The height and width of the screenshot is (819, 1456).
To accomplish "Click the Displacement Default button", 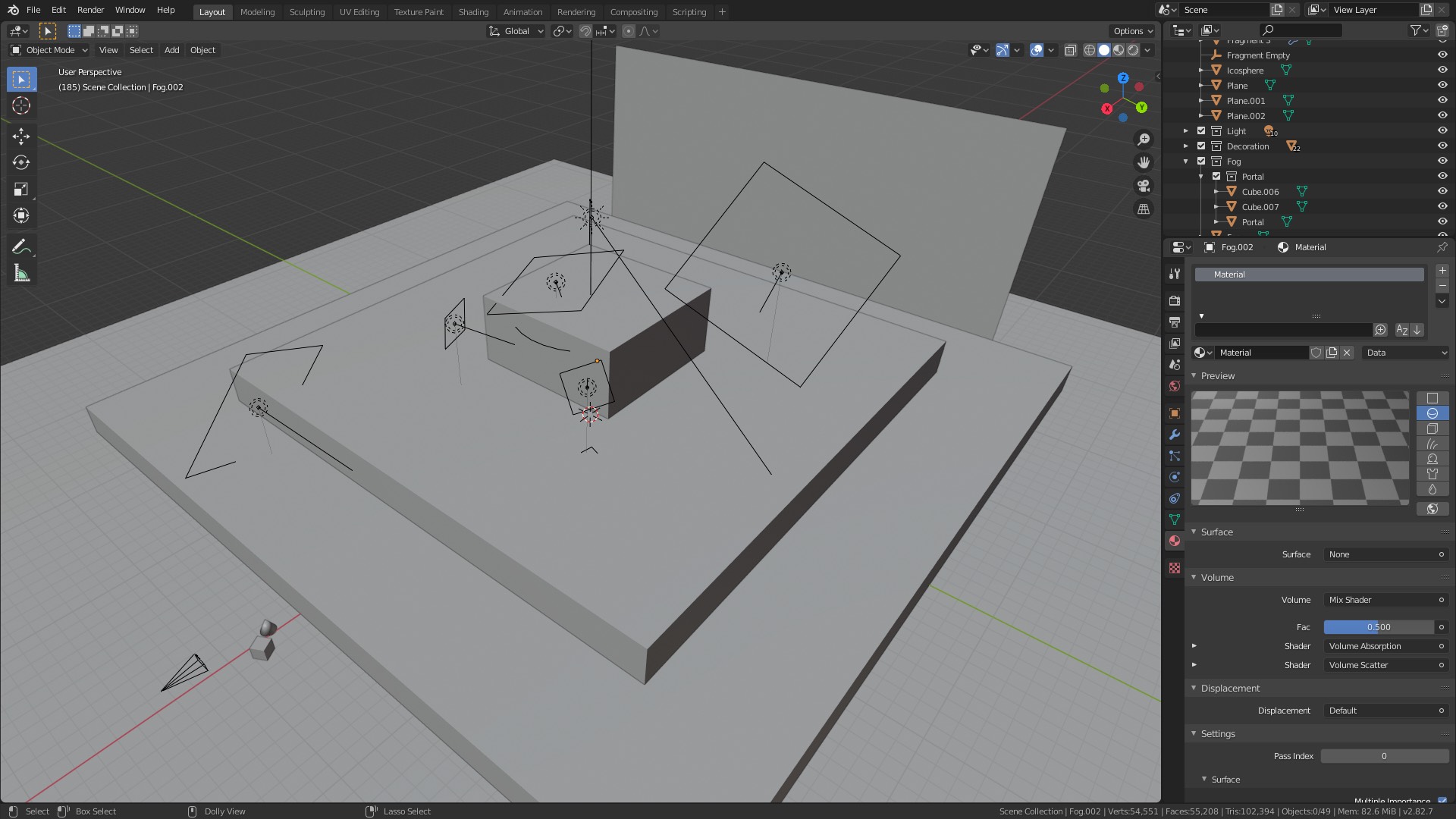I will coord(1386,711).
